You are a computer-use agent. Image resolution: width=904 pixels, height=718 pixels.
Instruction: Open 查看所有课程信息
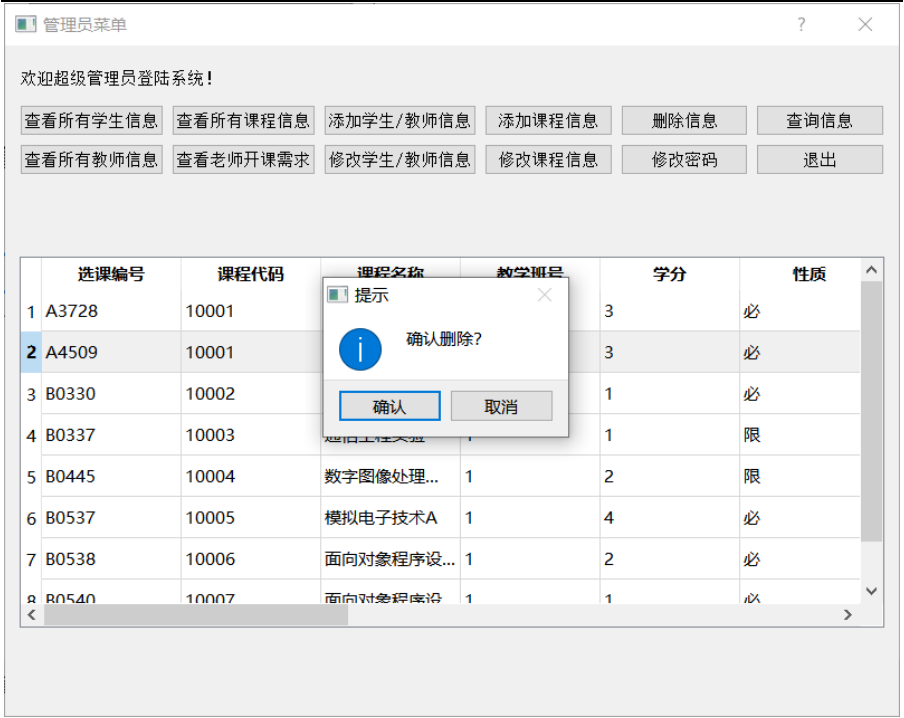tap(243, 121)
